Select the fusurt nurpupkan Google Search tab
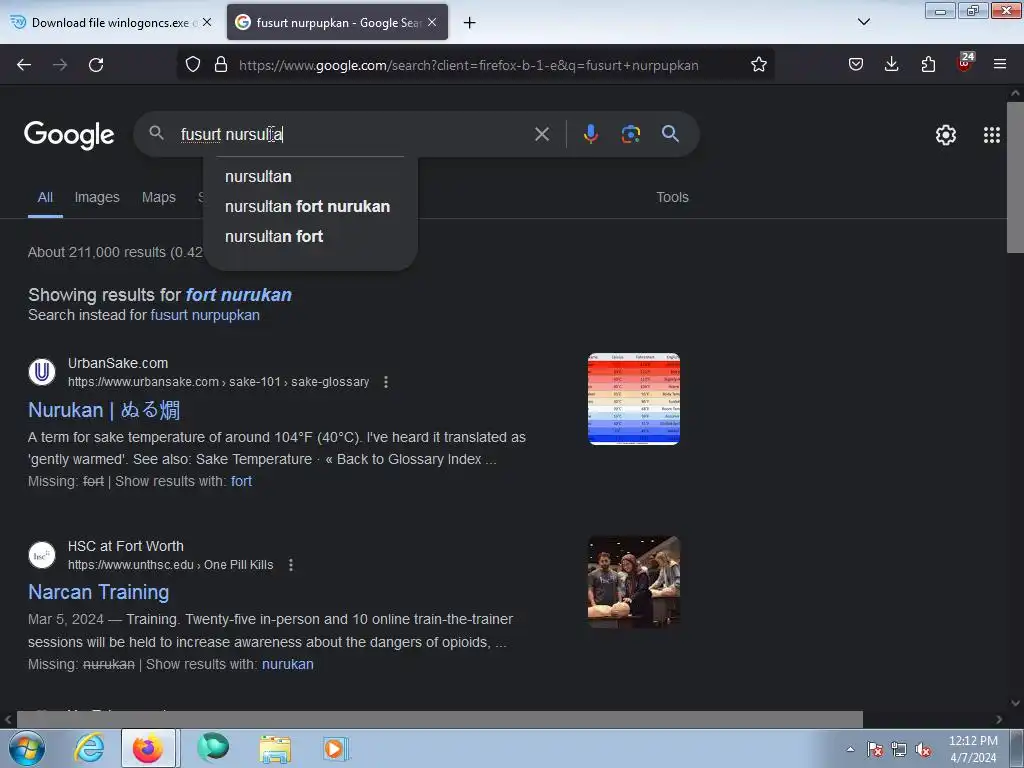The width and height of the screenshot is (1024, 768). 337,22
